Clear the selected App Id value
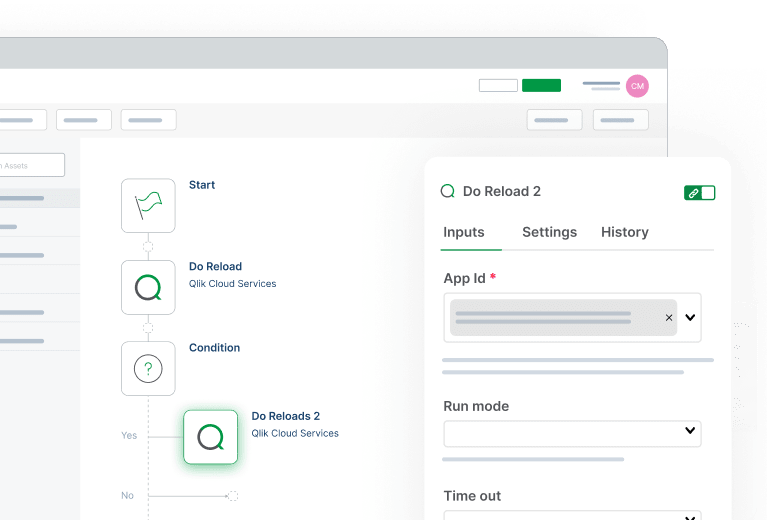The width and height of the screenshot is (767, 520). (669, 317)
